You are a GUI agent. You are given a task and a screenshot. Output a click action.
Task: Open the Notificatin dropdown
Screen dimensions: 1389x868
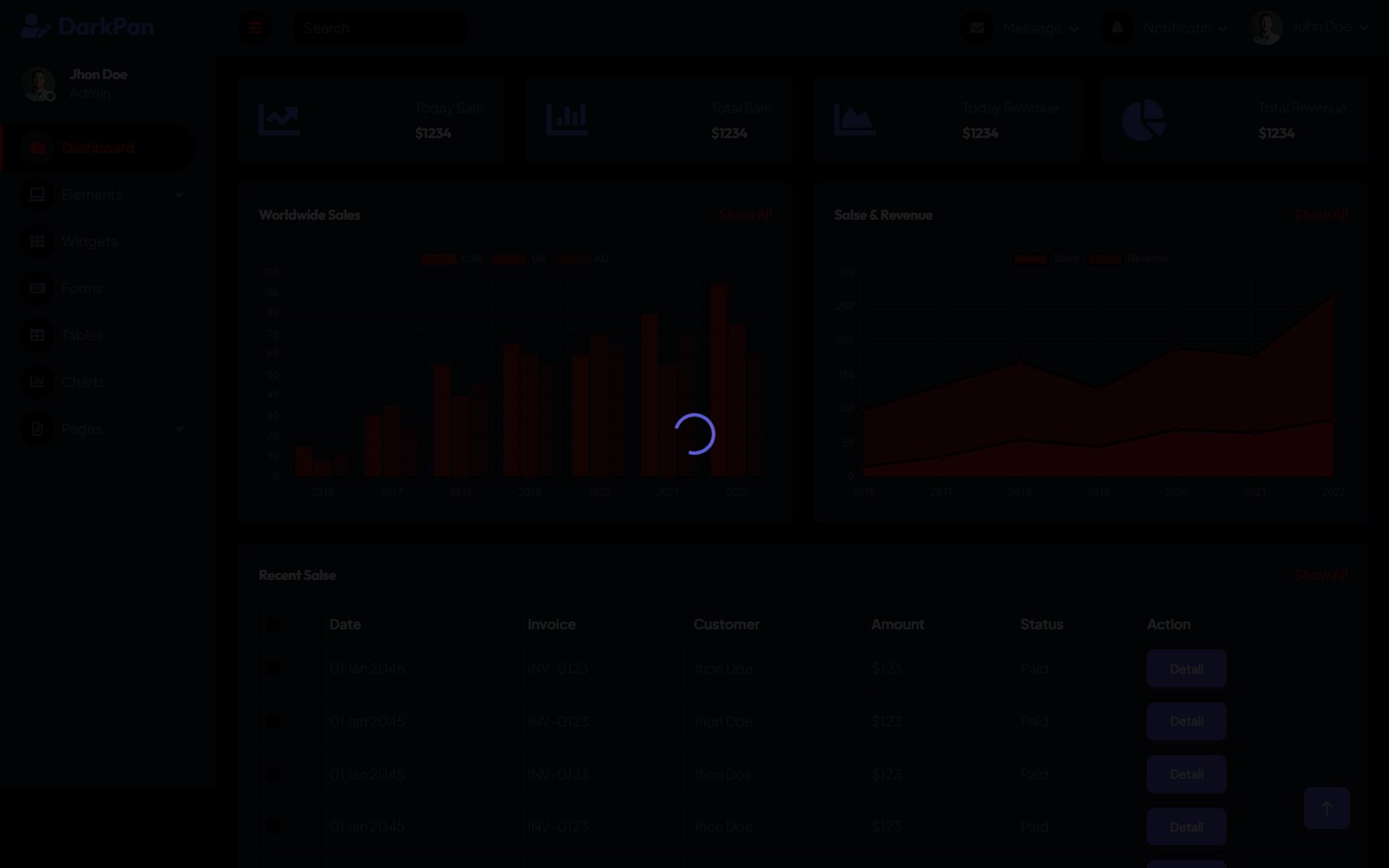pyautogui.click(x=1164, y=28)
